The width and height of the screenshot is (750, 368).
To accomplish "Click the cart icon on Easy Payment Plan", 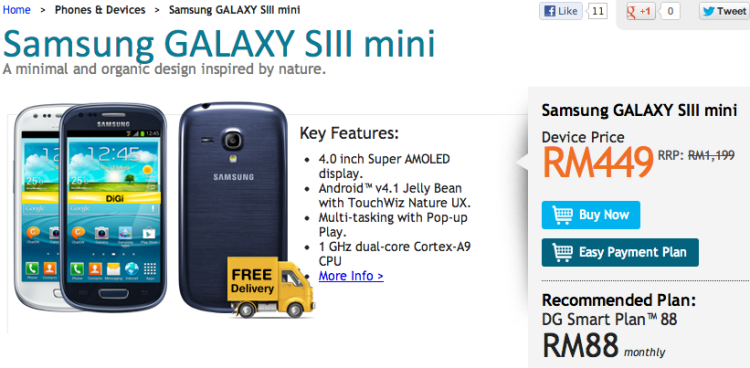I will point(562,252).
